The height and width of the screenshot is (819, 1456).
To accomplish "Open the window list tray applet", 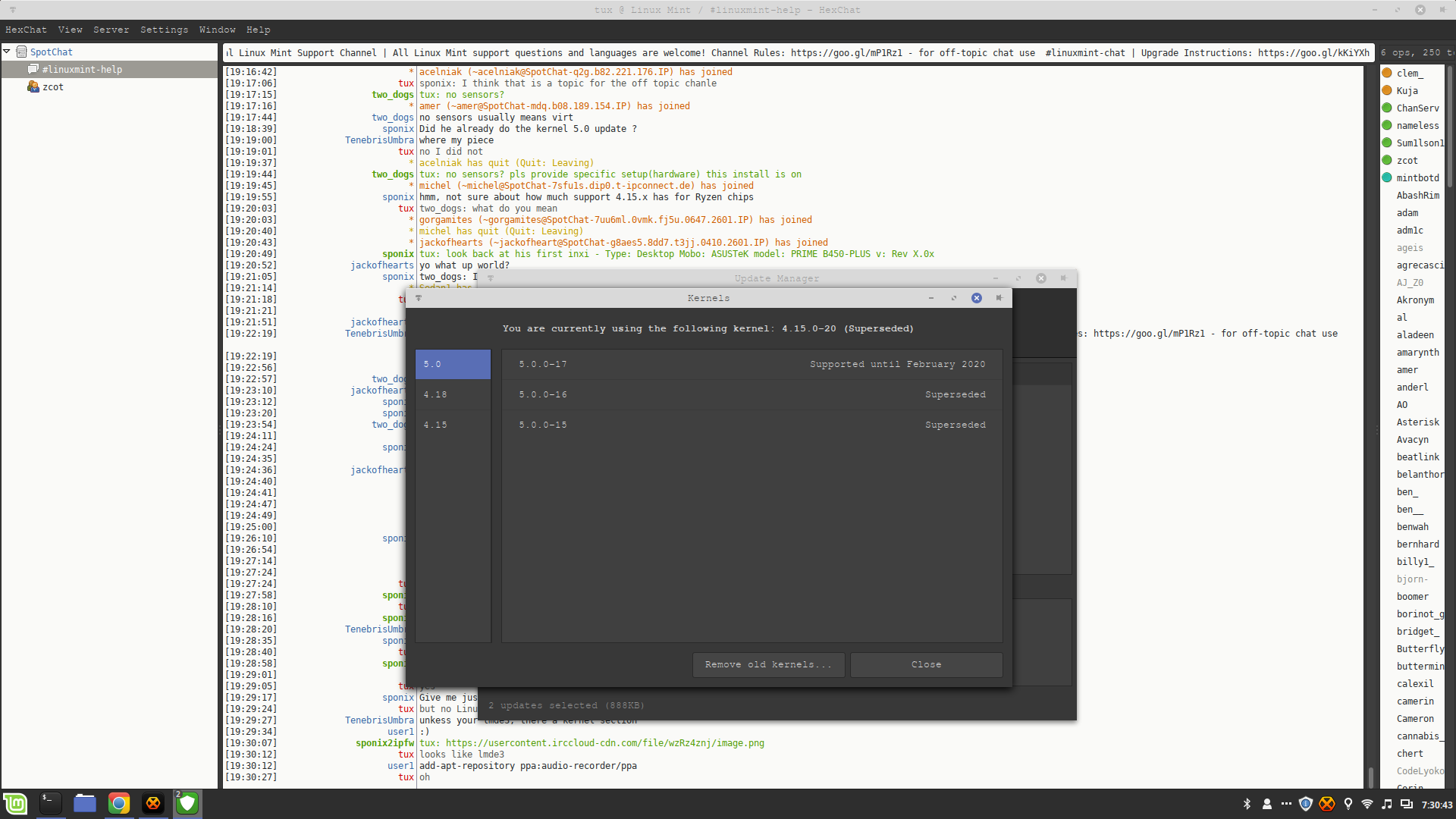I will (x=1407, y=804).
